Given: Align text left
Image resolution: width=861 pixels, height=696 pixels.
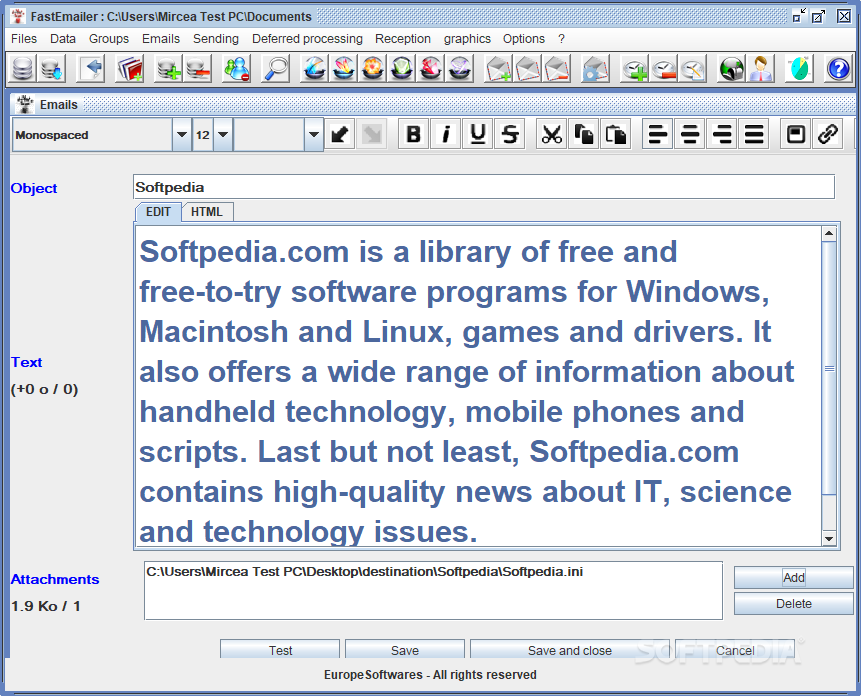Looking at the screenshot, I should click(658, 134).
